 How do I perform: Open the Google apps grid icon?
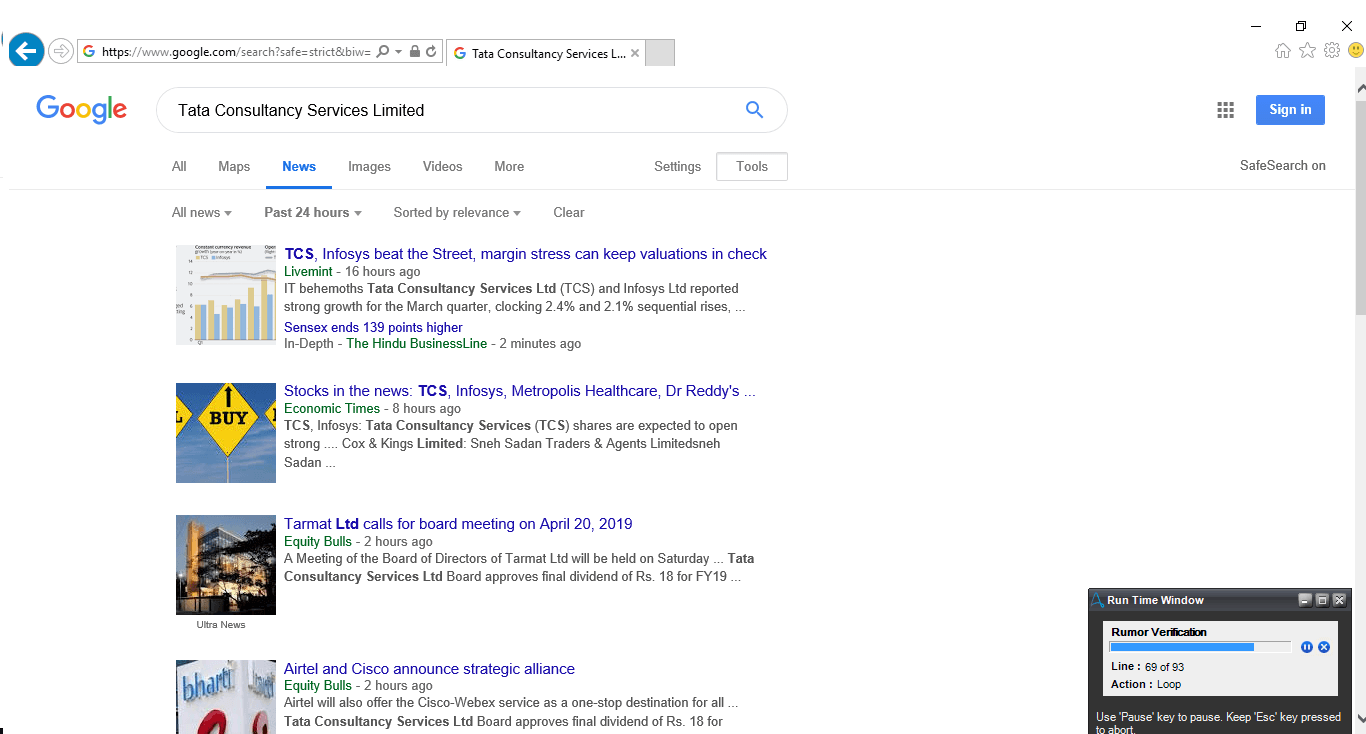pyautogui.click(x=1225, y=110)
